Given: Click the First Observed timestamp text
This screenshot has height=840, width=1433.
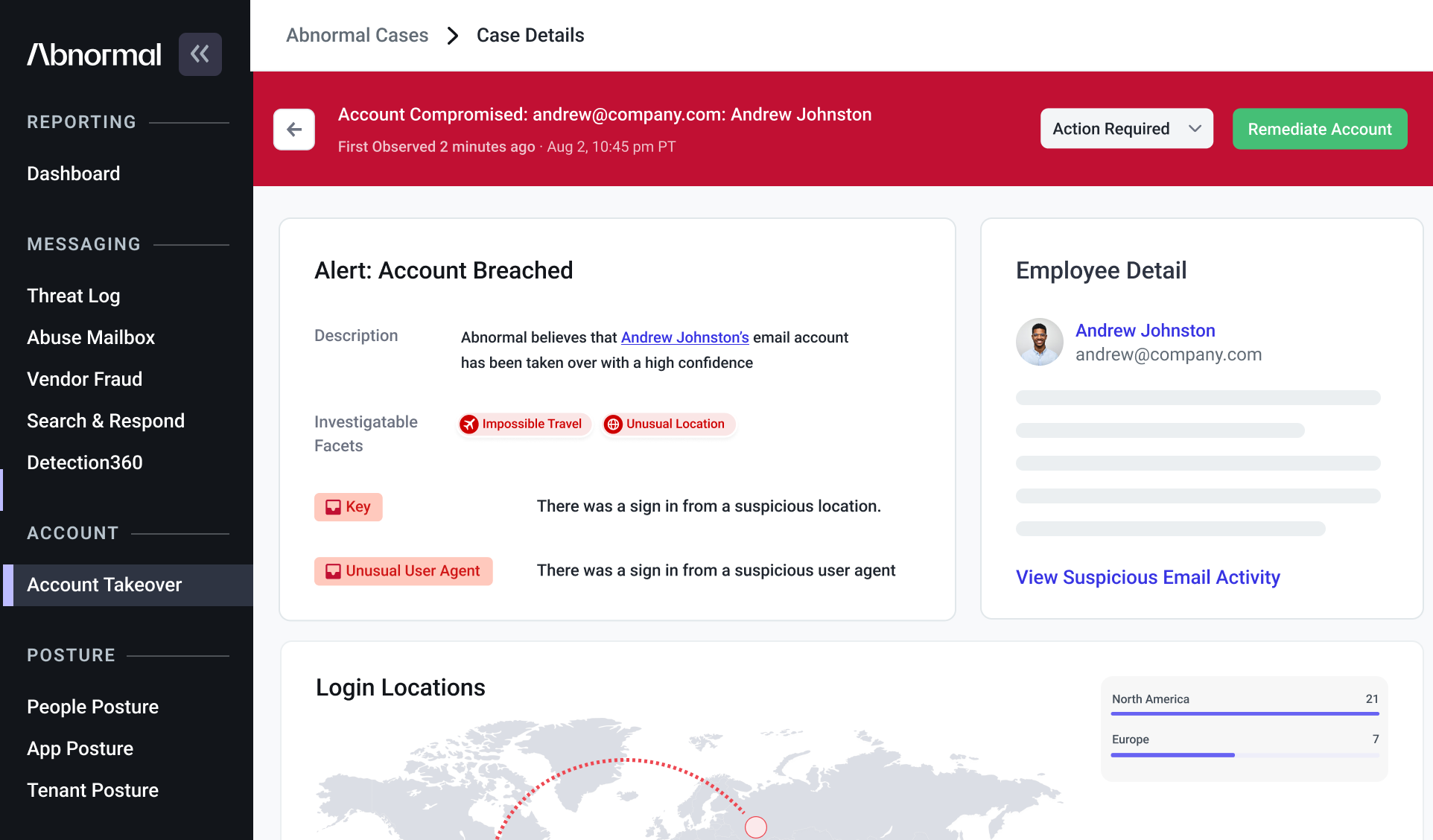Looking at the screenshot, I should tap(507, 147).
